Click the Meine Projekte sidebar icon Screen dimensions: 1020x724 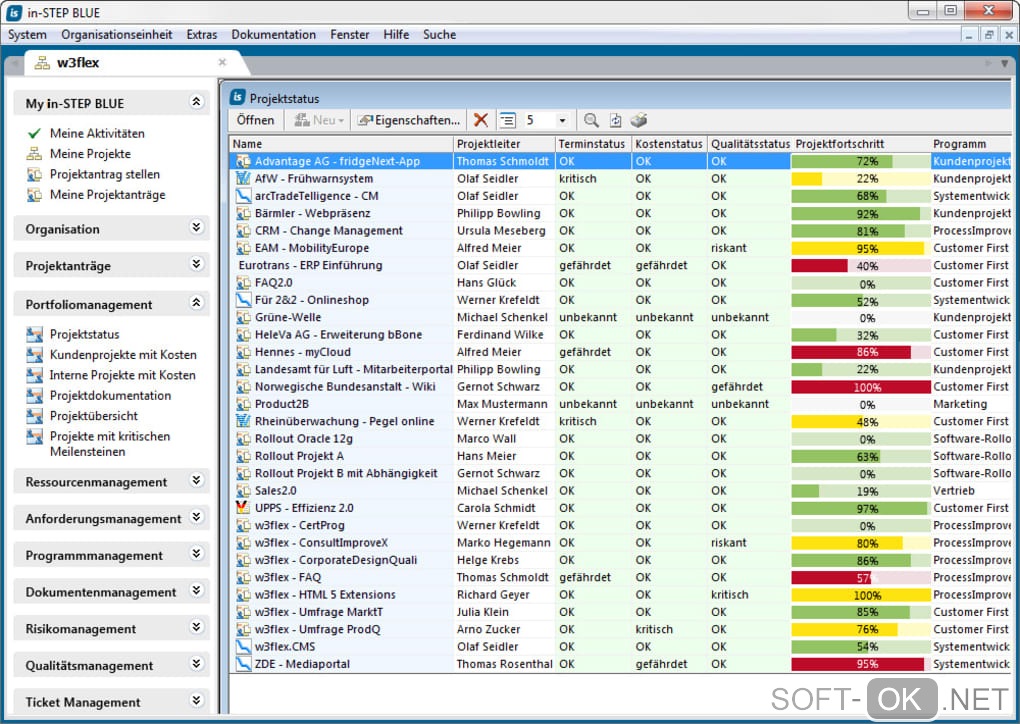point(34,154)
